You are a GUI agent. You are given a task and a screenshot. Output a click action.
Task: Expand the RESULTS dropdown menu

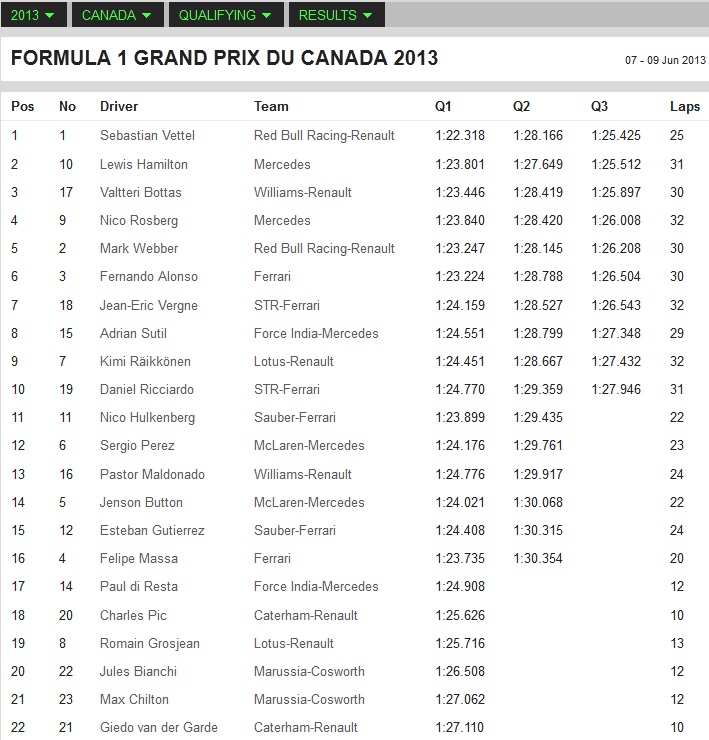click(x=335, y=15)
